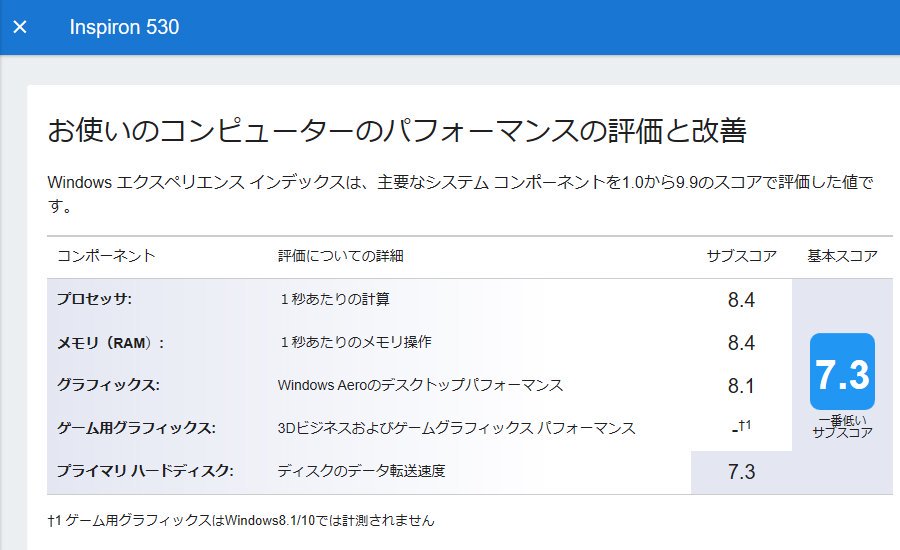Click the graphics subscore 8.1
Image resolution: width=900 pixels, height=550 pixels.
click(x=742, y=386)
